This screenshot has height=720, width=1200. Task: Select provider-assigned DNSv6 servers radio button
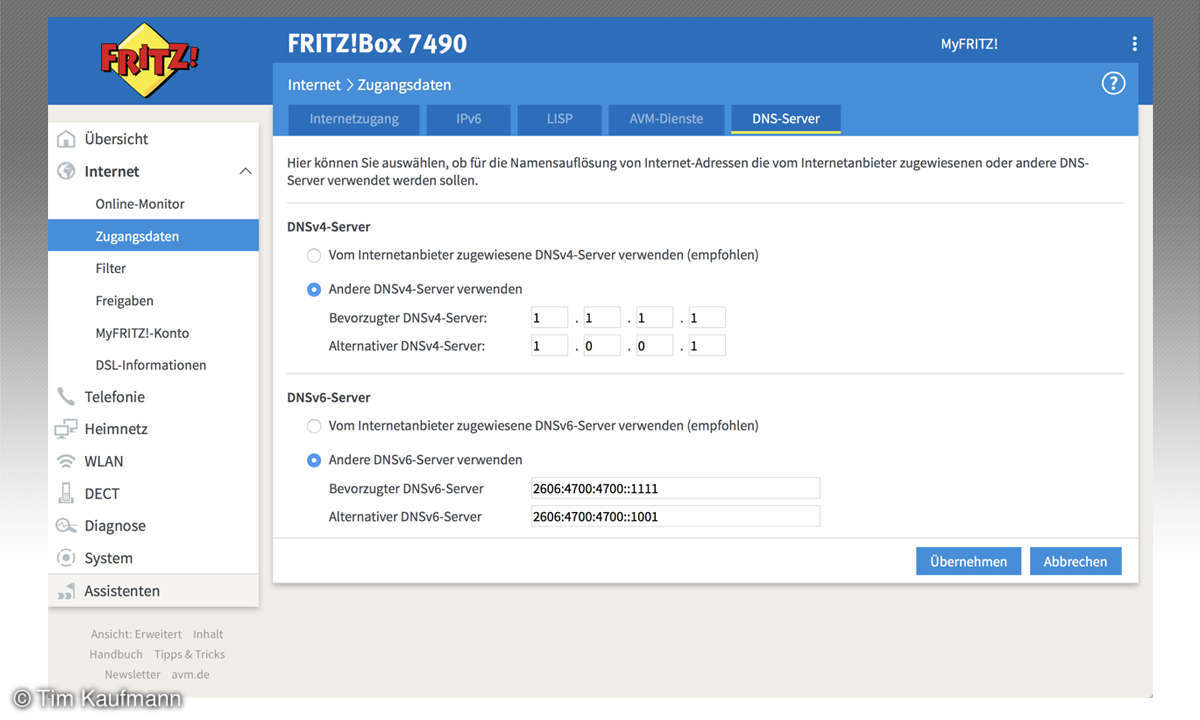[x=314, y=426]
